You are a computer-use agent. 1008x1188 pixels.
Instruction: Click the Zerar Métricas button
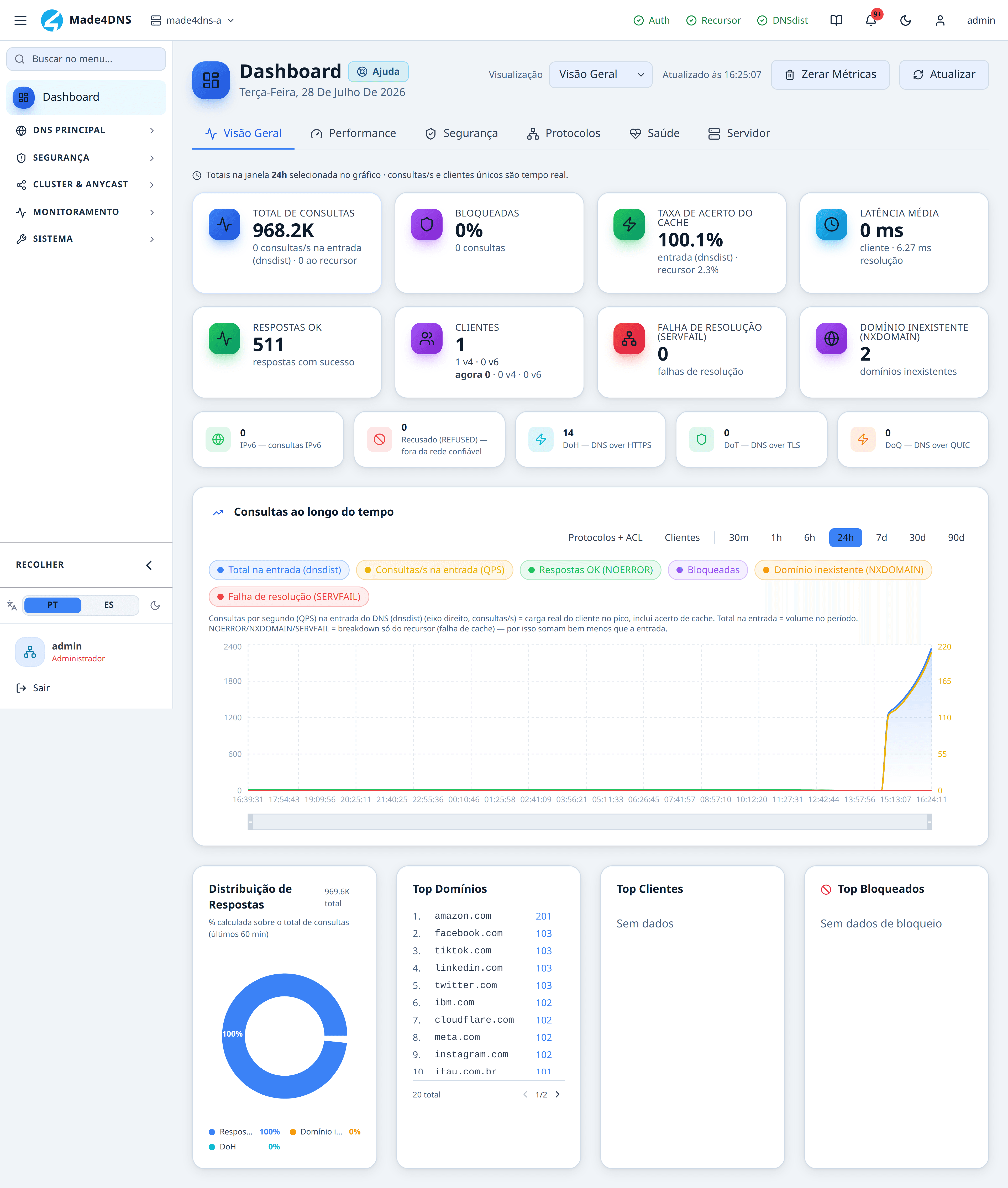coord(830,75)
